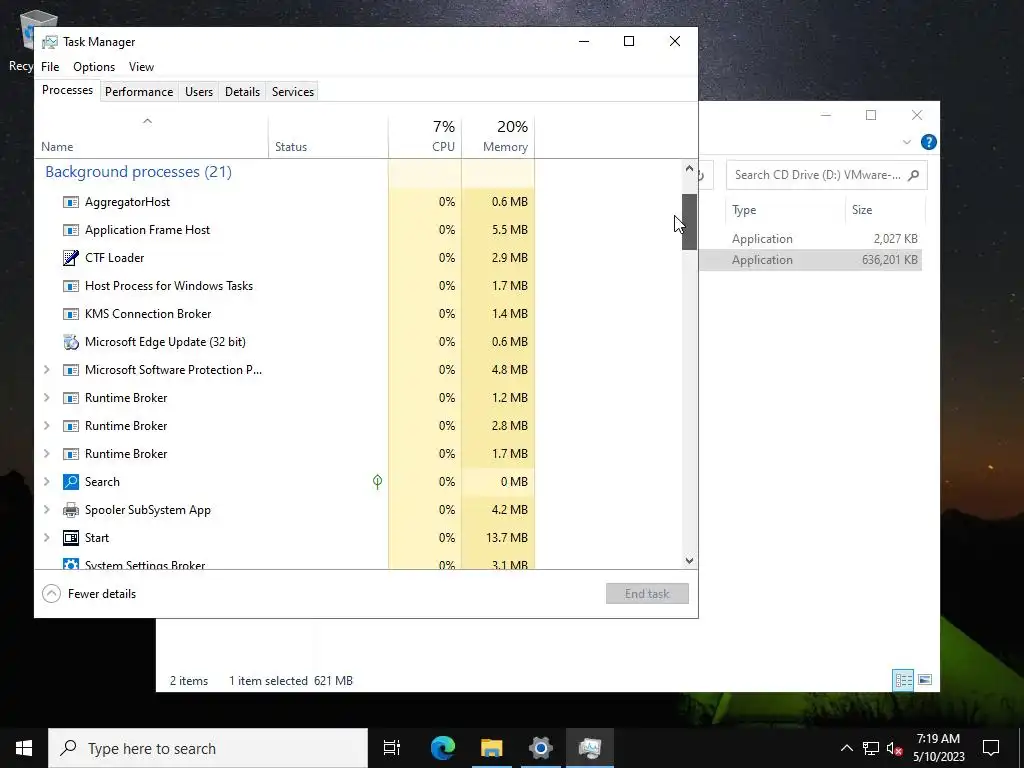The height and width of the screenshot is (768, 1024).
Task: Expand the Start process row
Action: click(47, 538)
